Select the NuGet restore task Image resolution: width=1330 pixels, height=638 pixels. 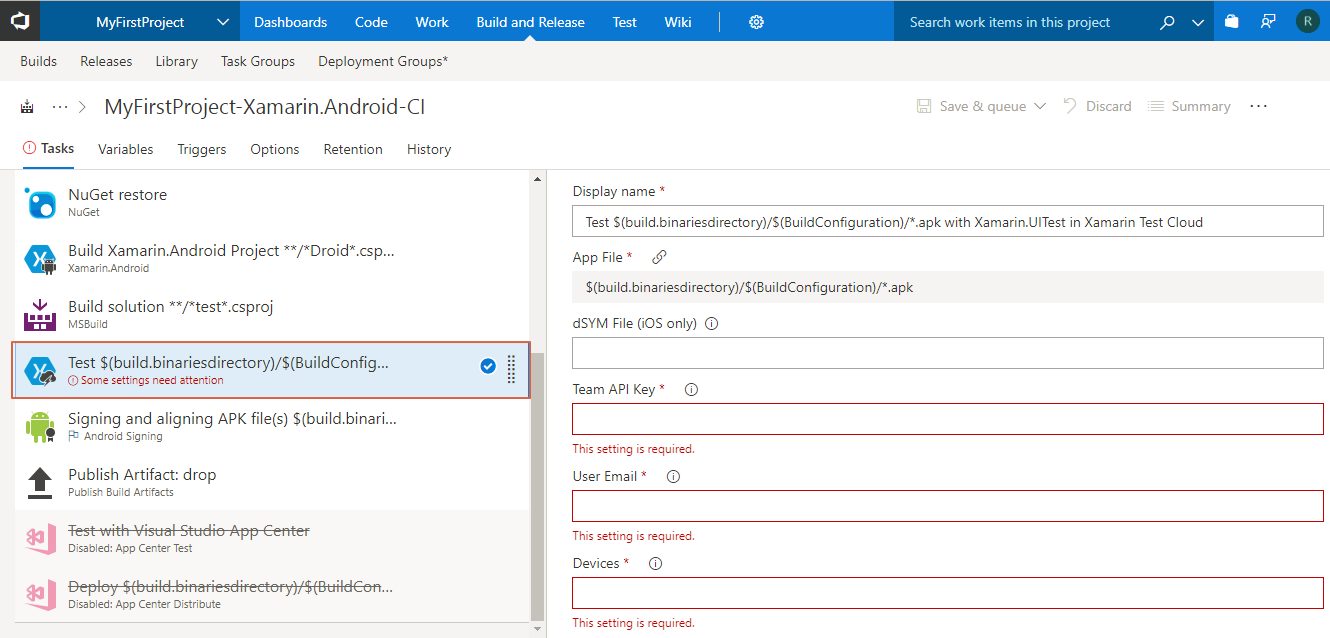tap(270, 202)
